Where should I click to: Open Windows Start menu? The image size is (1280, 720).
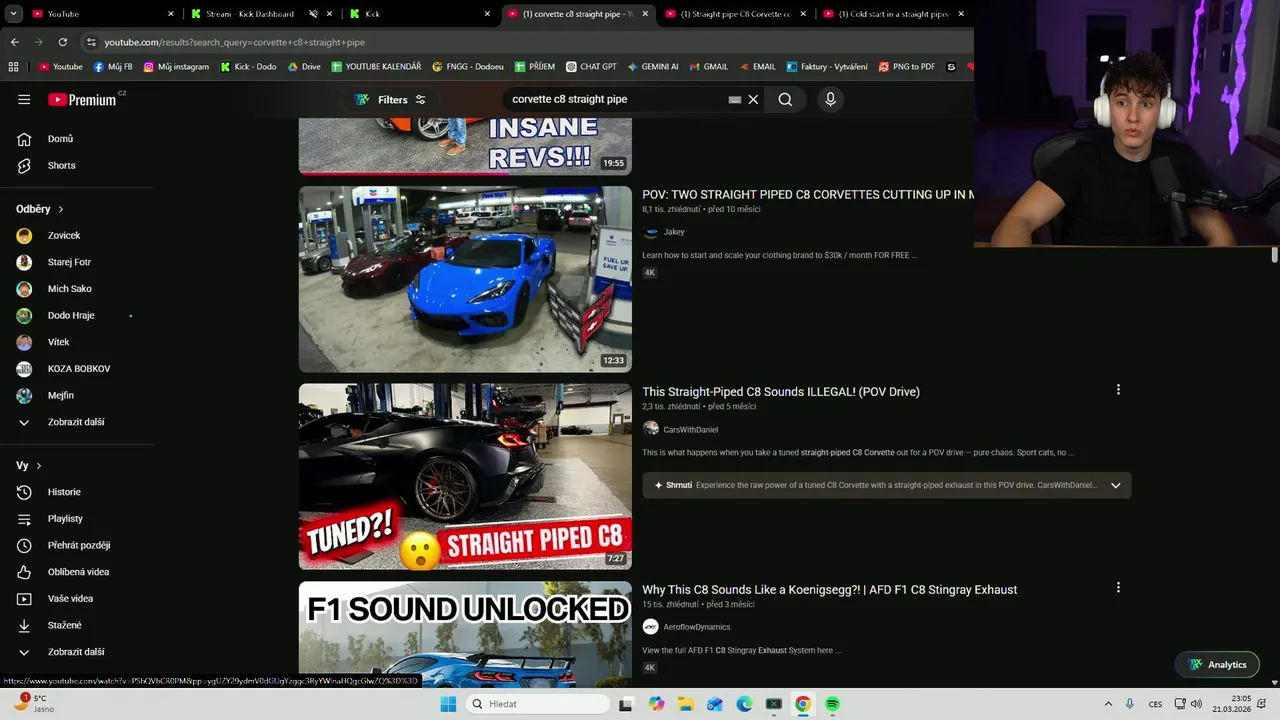[448, 704]
